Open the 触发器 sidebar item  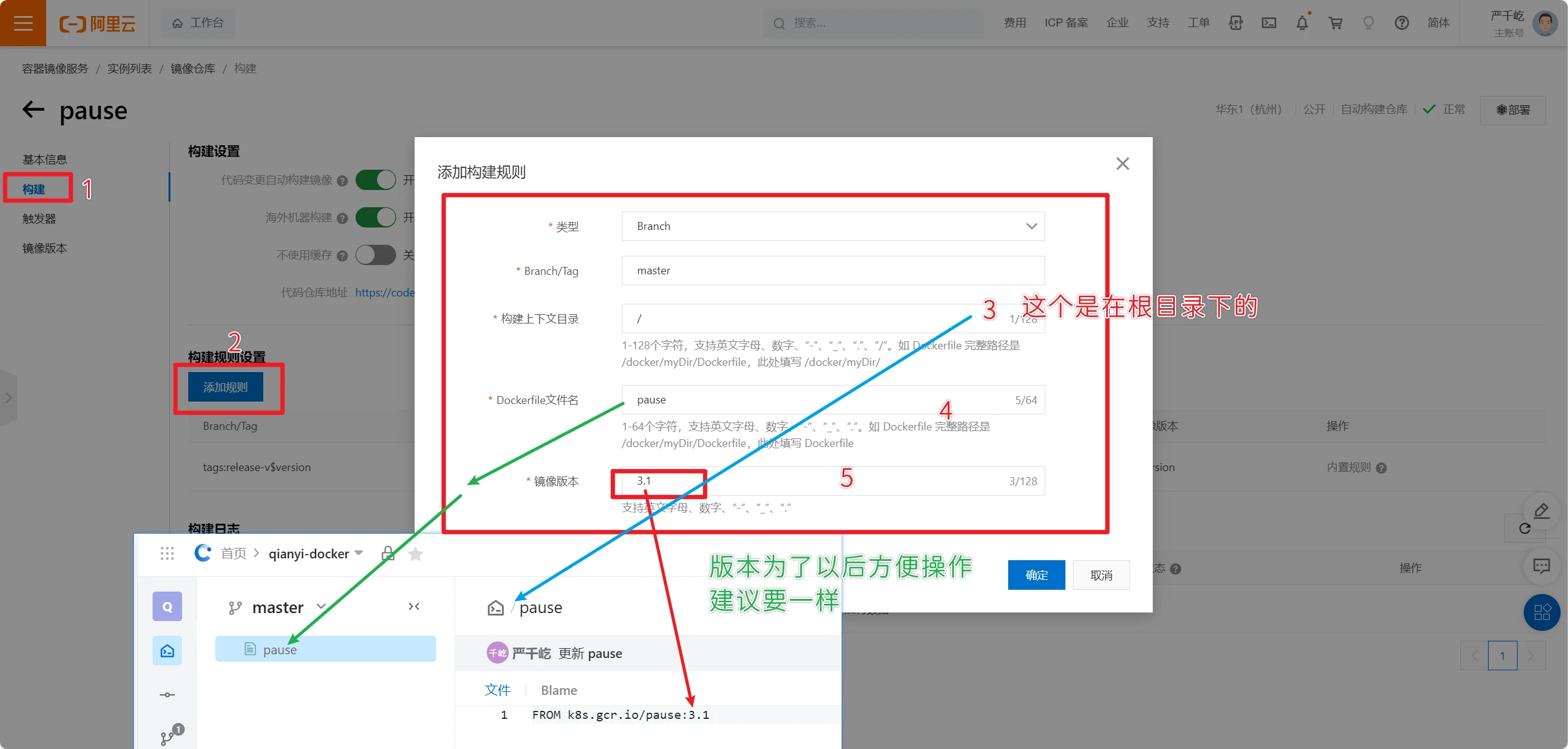tap(39, 219)
